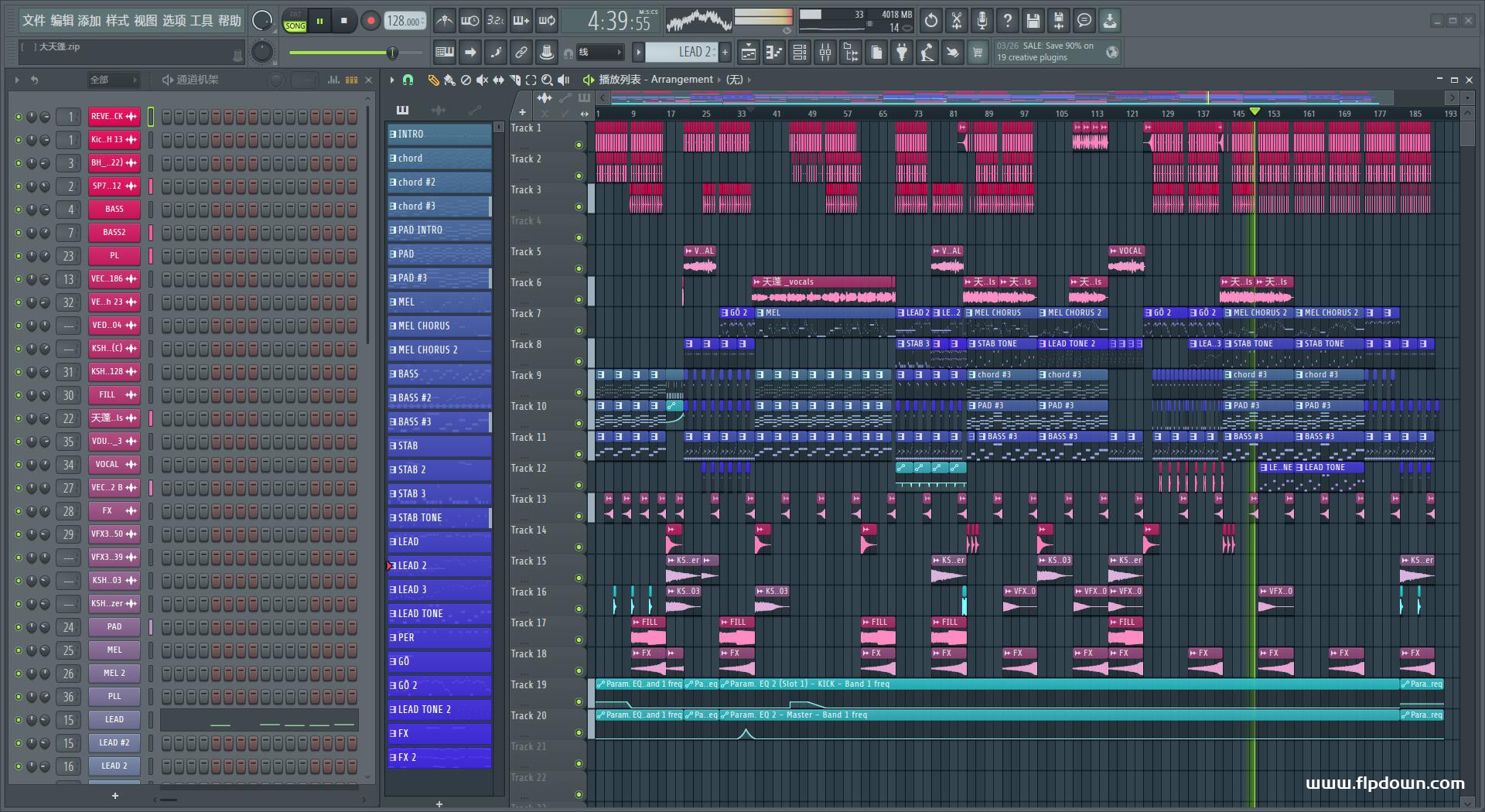Select the INTRO pattern in picker

coord(439,134)
